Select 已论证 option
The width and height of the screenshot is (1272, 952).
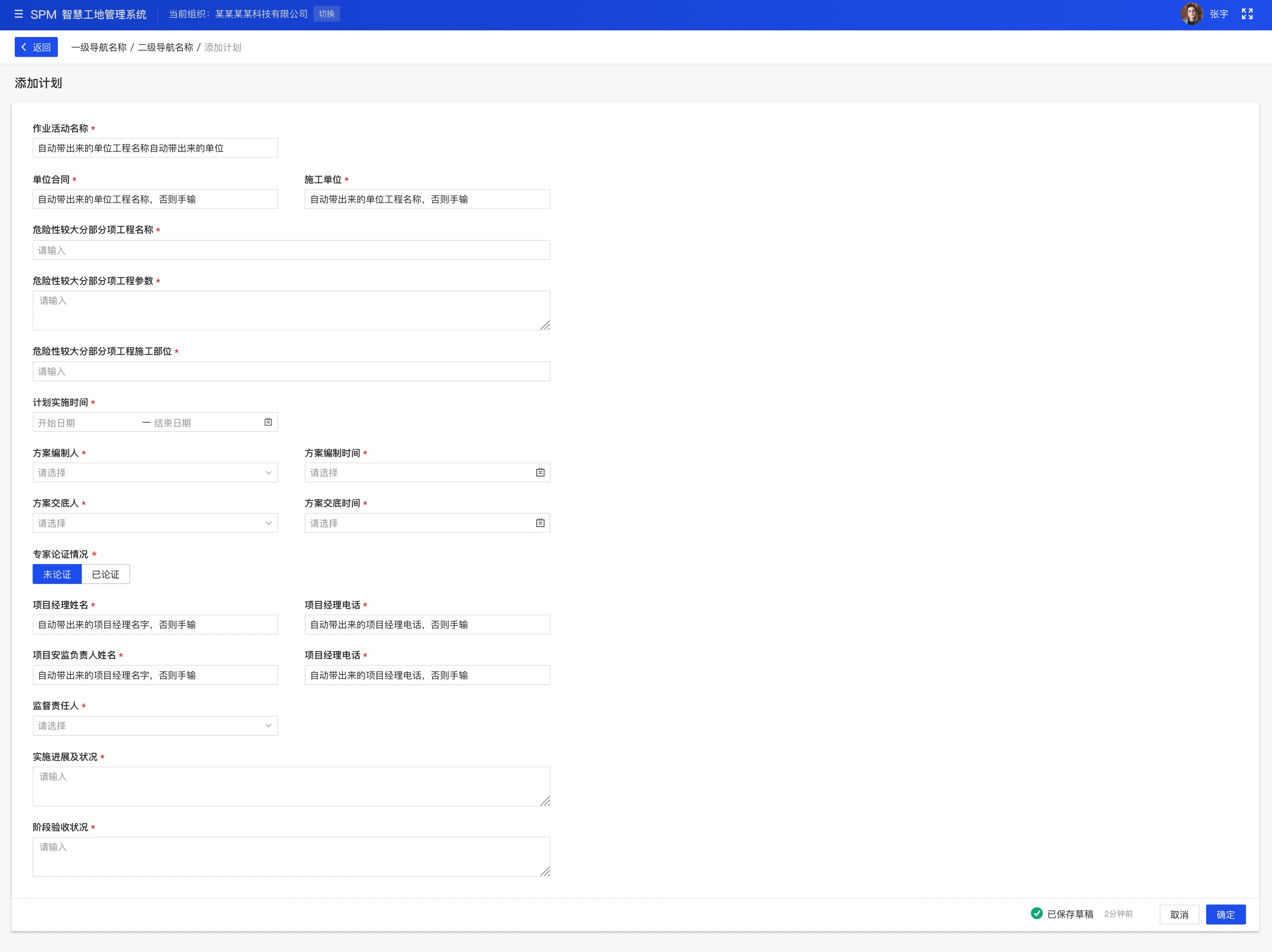click(x=106, y=574)
